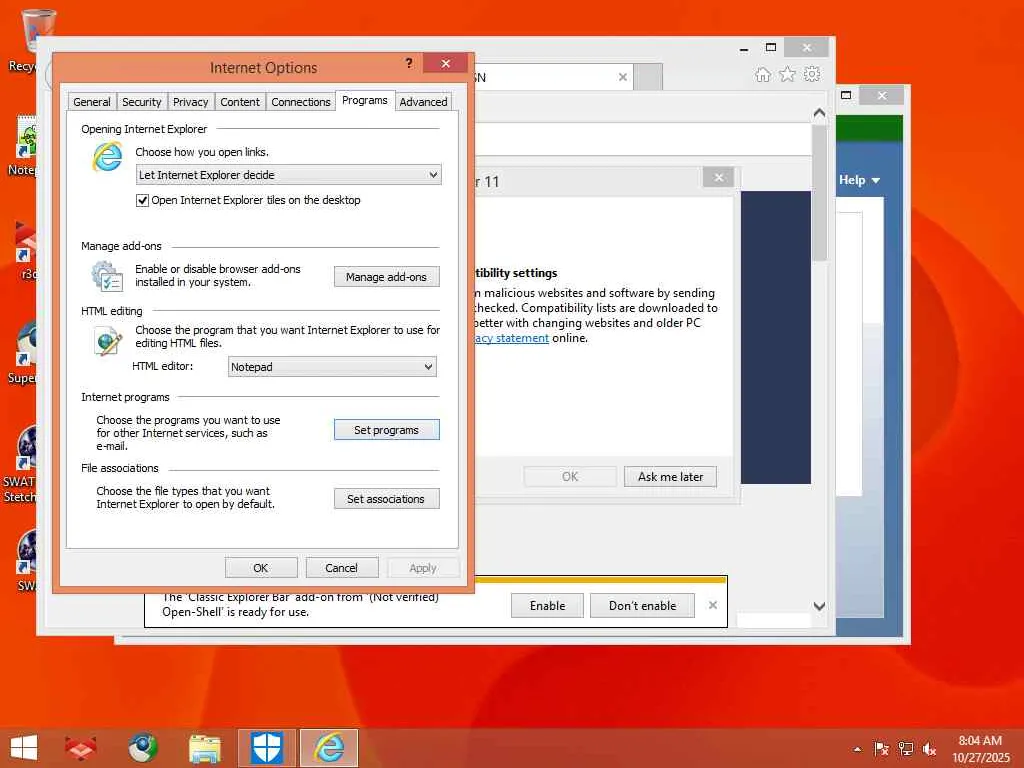Expand the 'Let Internet Explorer decide' dropdown

[x=289, y=175]
